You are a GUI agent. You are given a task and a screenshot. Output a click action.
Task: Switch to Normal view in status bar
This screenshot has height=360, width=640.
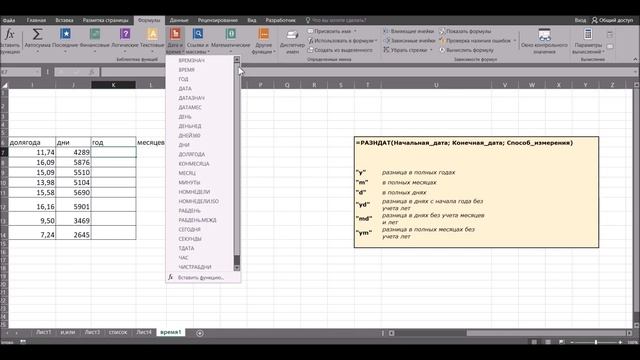pos(534,342)
